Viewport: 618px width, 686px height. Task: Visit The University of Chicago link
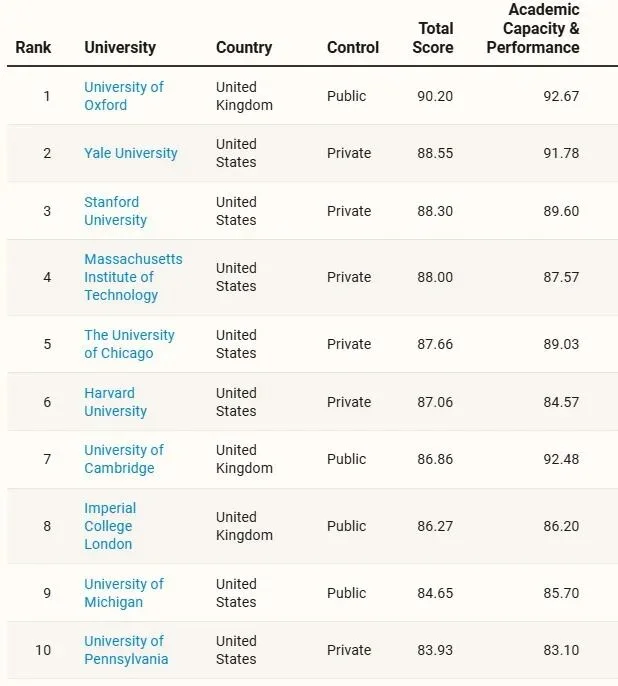coord(129,344)
